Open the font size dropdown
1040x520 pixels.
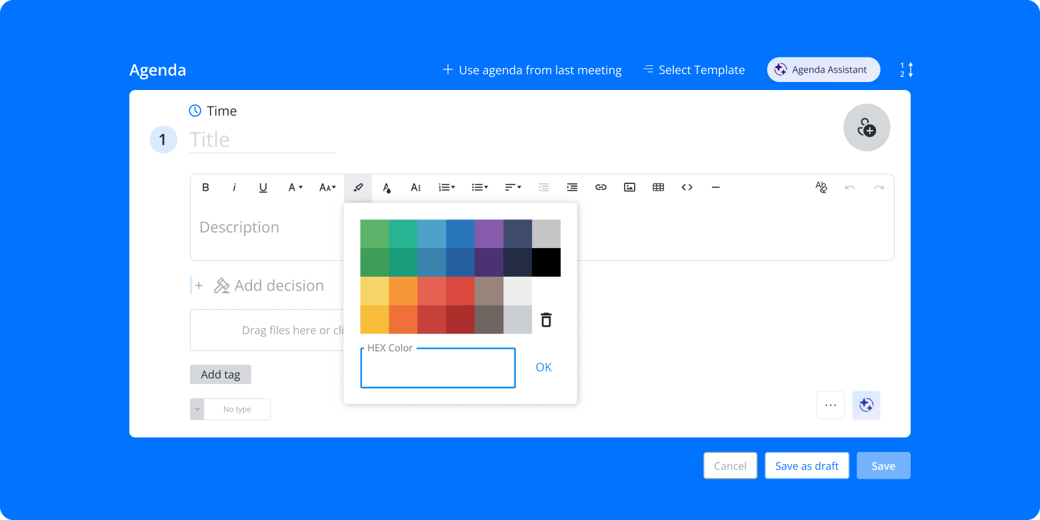coord(326,187)
